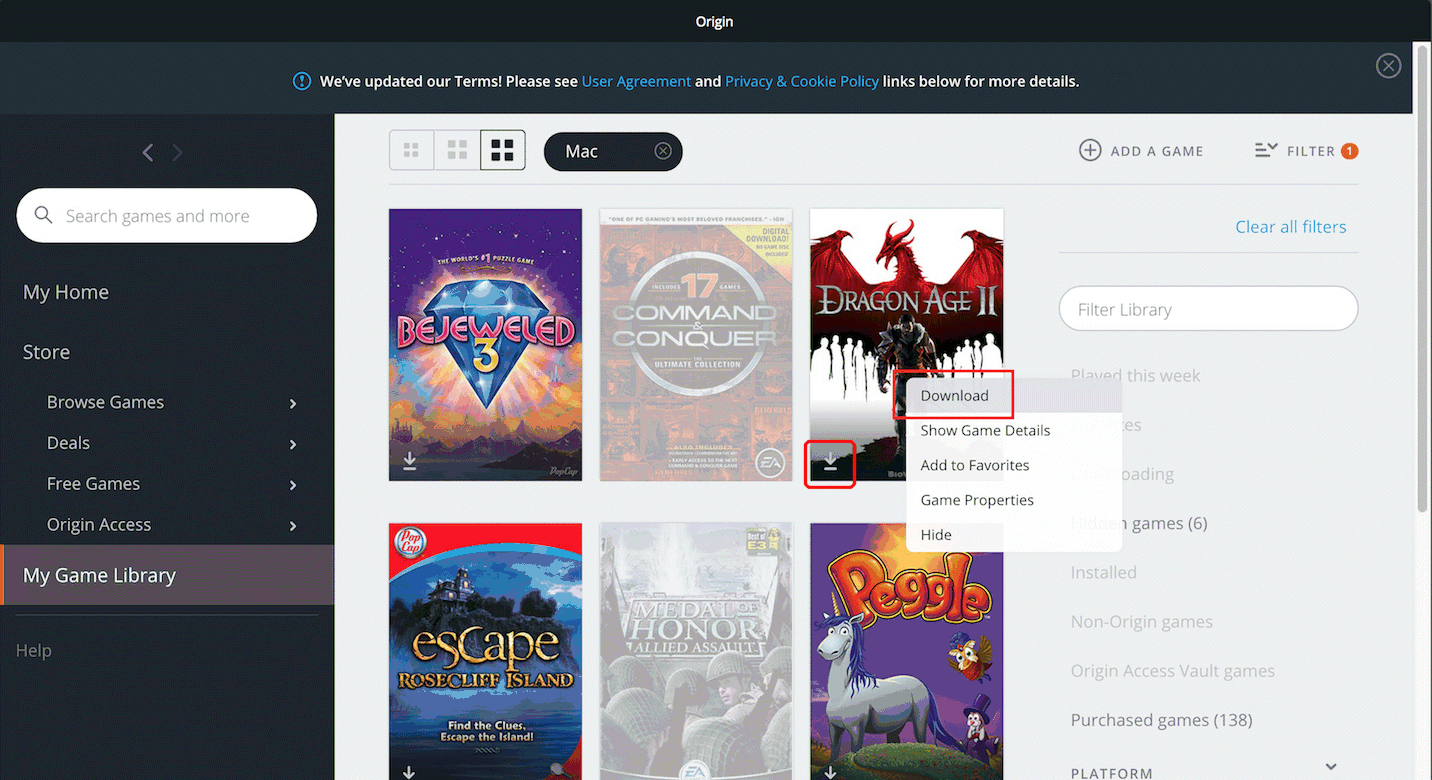Click Clear all filters link
The width and height of the screenshot is (1432, 780).
tap(1290, 227)
